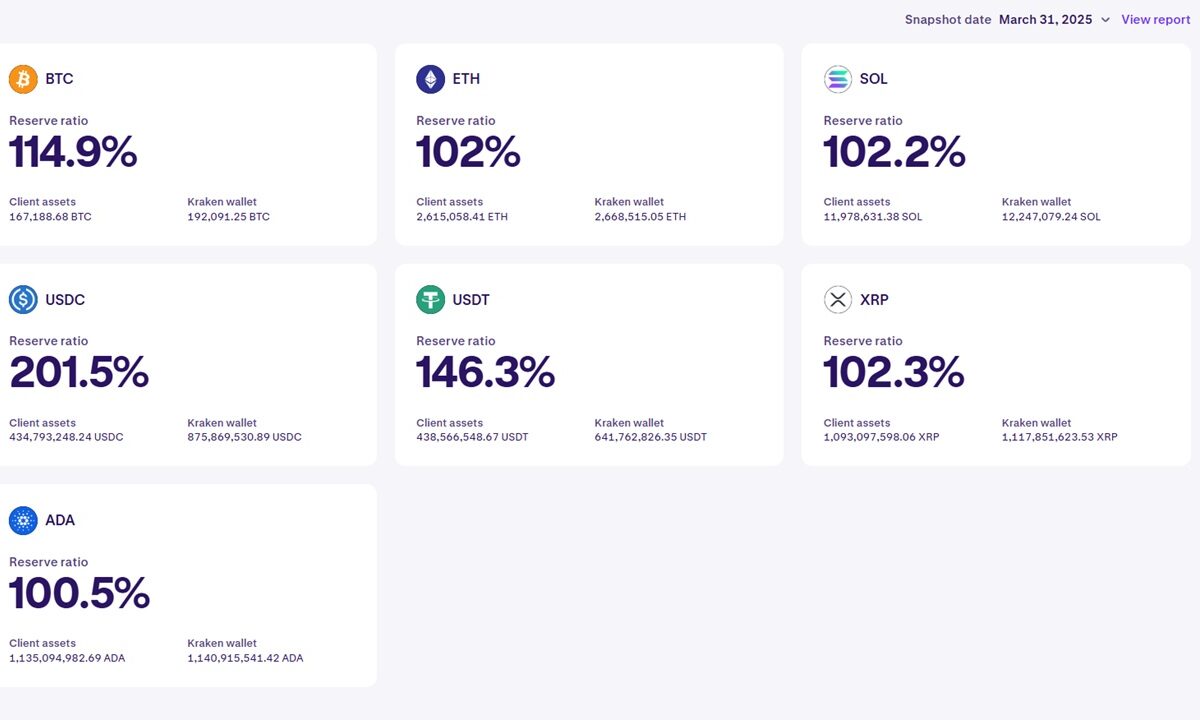1200x720 pixels.
Task: Click the ADA card title
Action: [60, 520]
